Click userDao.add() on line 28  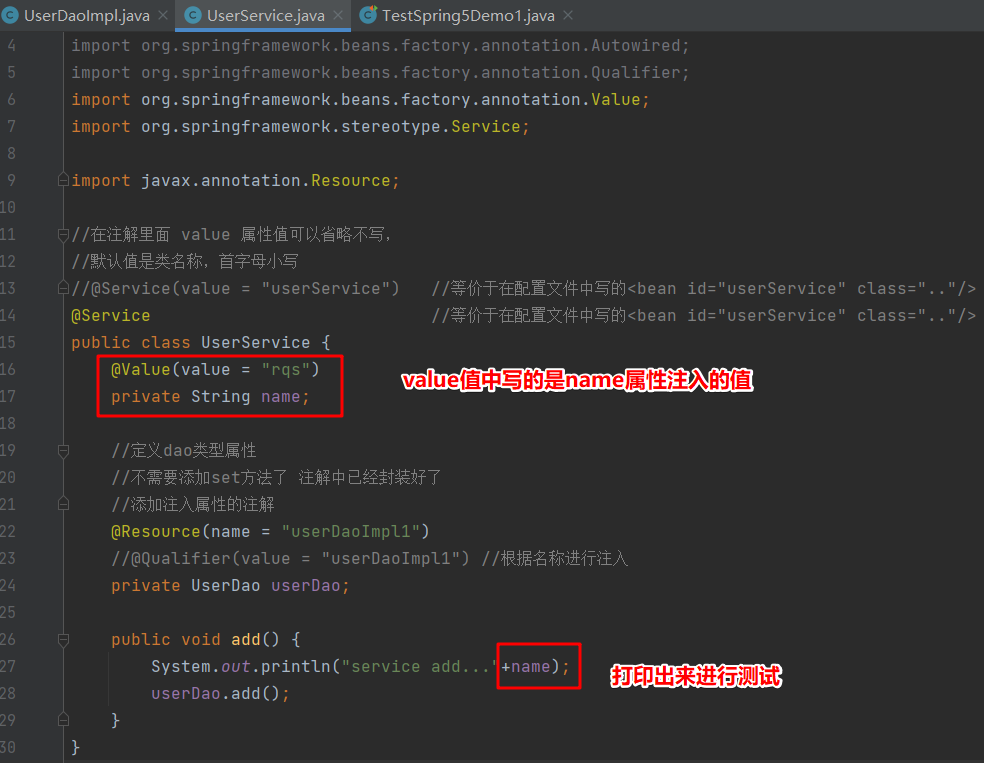[215, 693]
